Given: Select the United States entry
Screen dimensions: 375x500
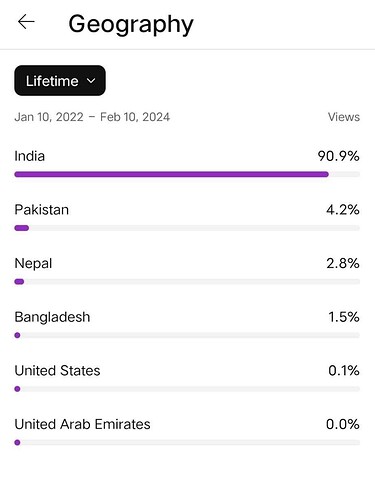Looking at the screenshot, I should 57,371.
